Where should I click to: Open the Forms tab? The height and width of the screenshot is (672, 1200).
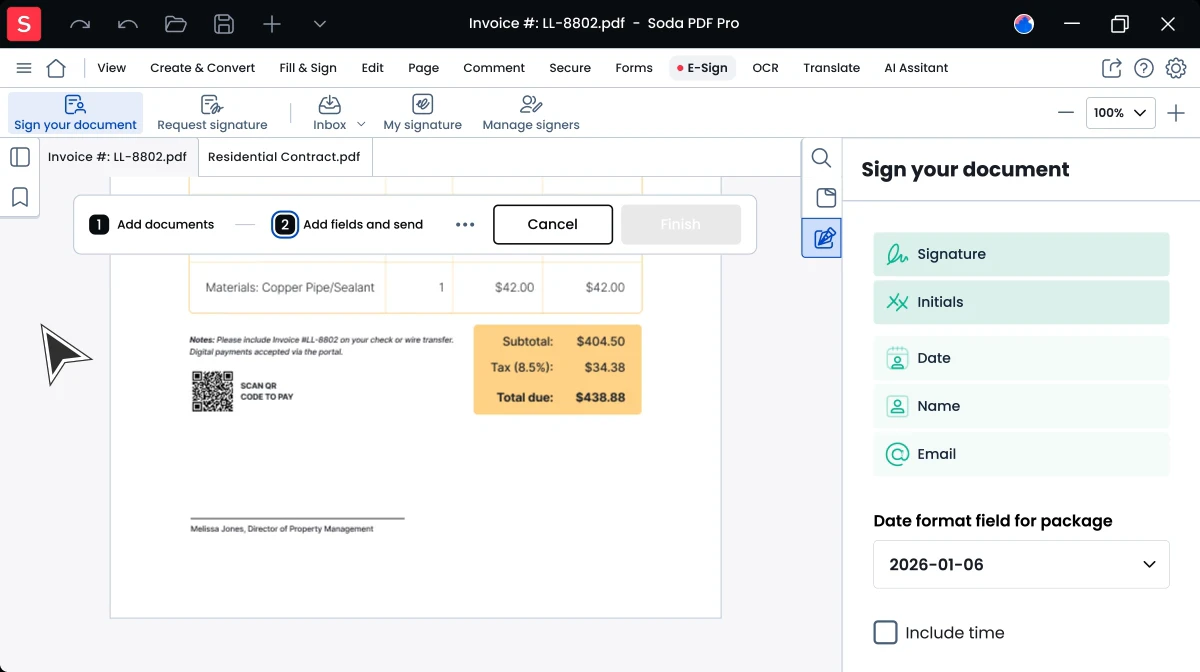click(634, 68)
